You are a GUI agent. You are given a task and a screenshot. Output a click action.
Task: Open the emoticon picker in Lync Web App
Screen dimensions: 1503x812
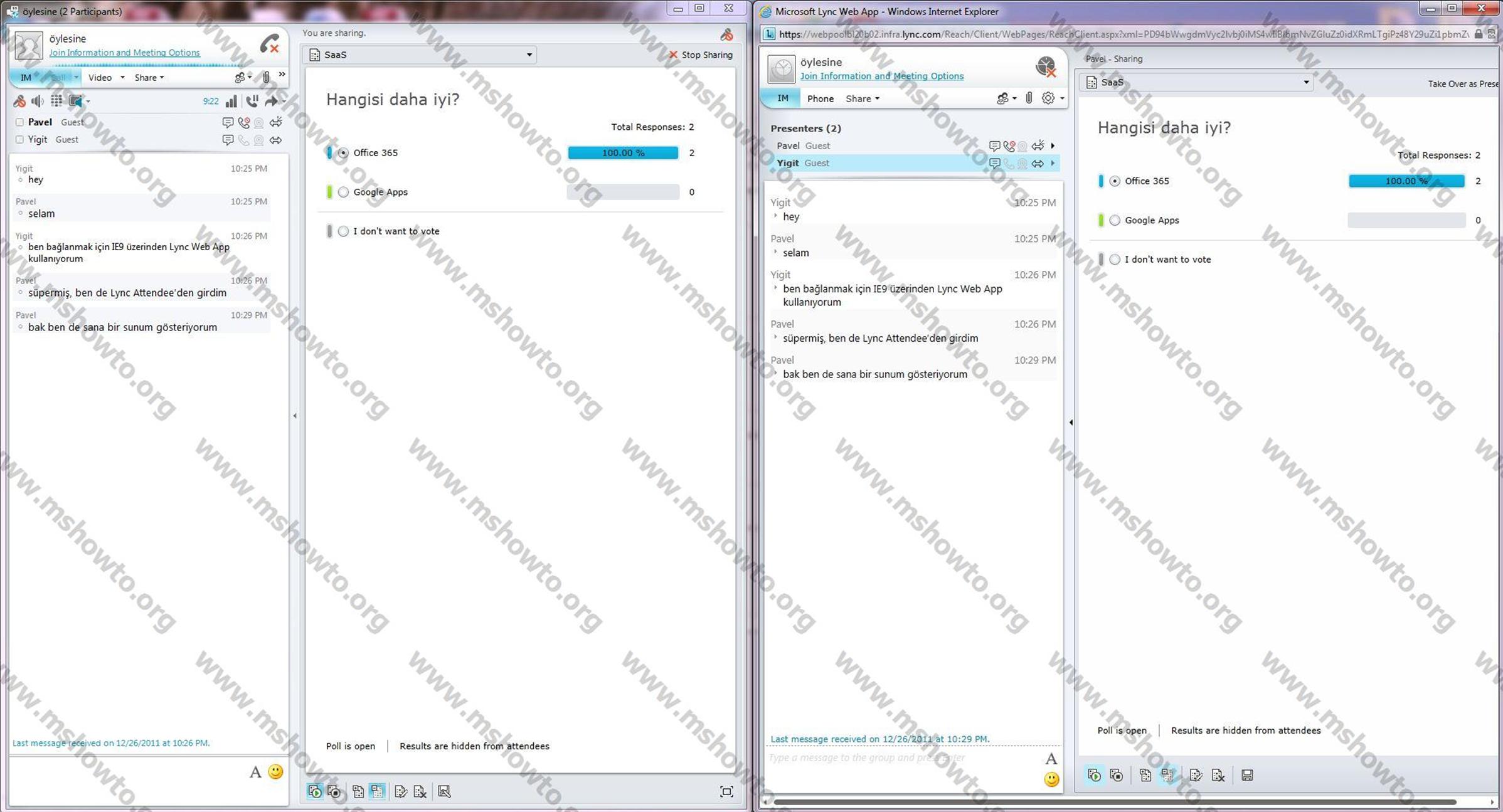(x=1051, y=779)
